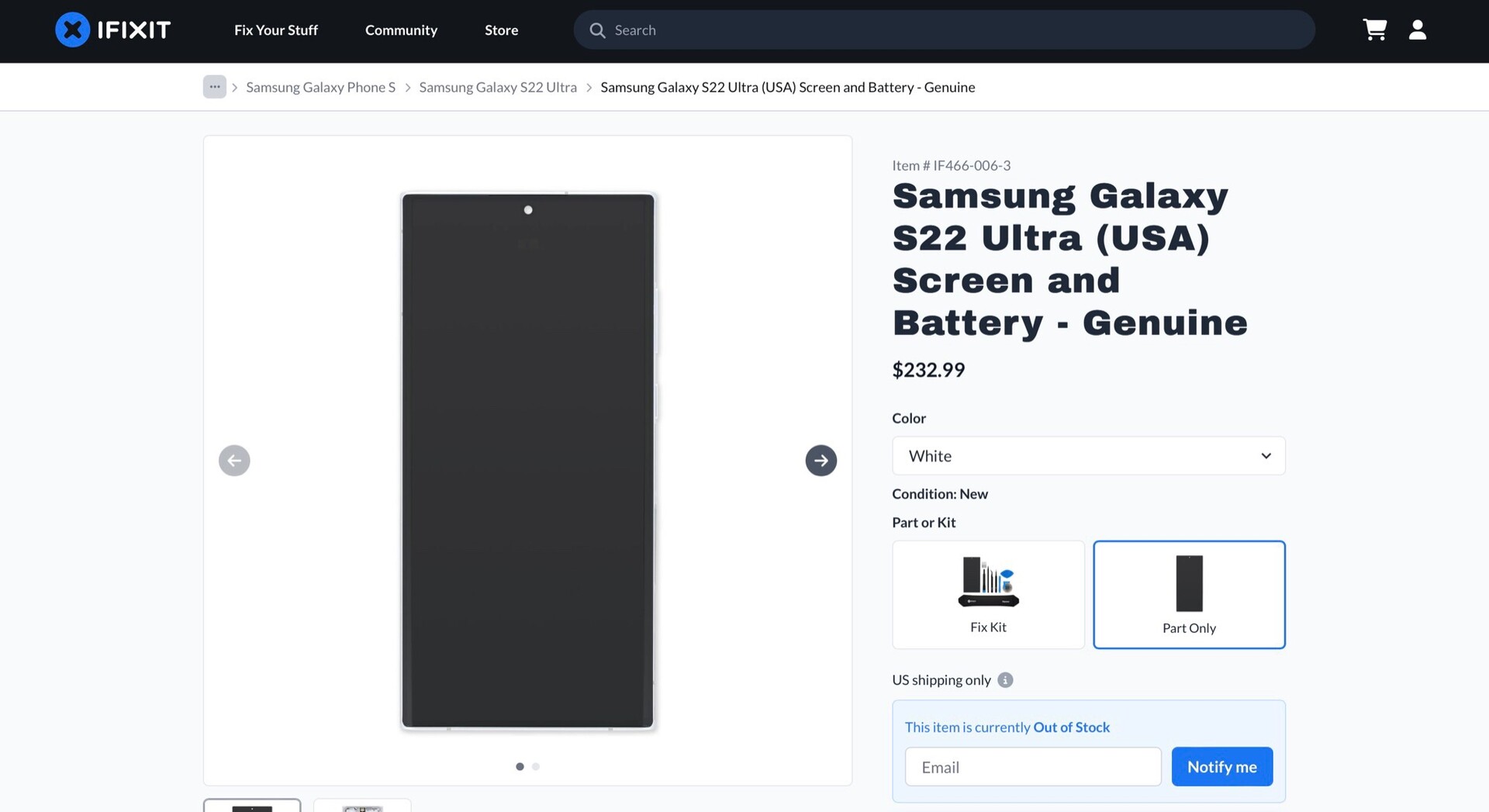Select the Part Only option
Image resolution: width=1489 pixels, height=812 pixels.
(1189, 595)
